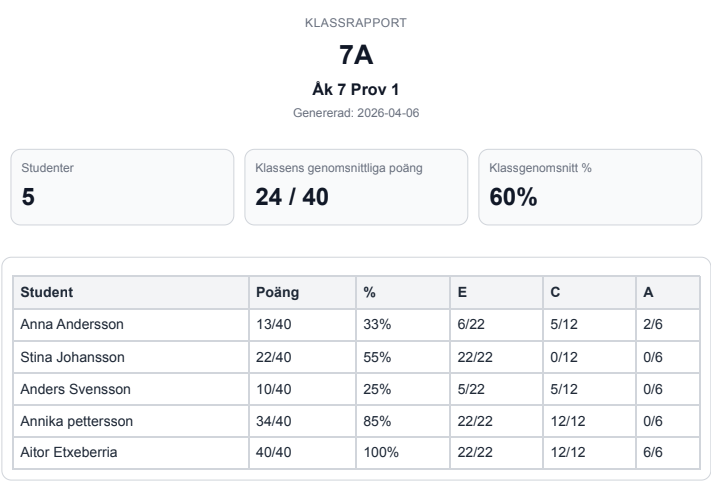The height and width of the screenshot is (491, 720).
Task: Click the 40/40 score cell
Action: [276, 454]
